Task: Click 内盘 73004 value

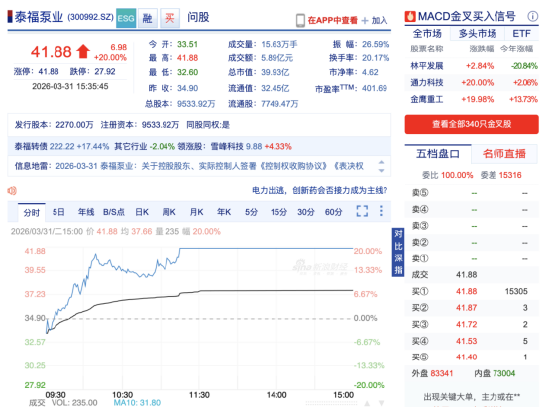Action: point(504,373)
